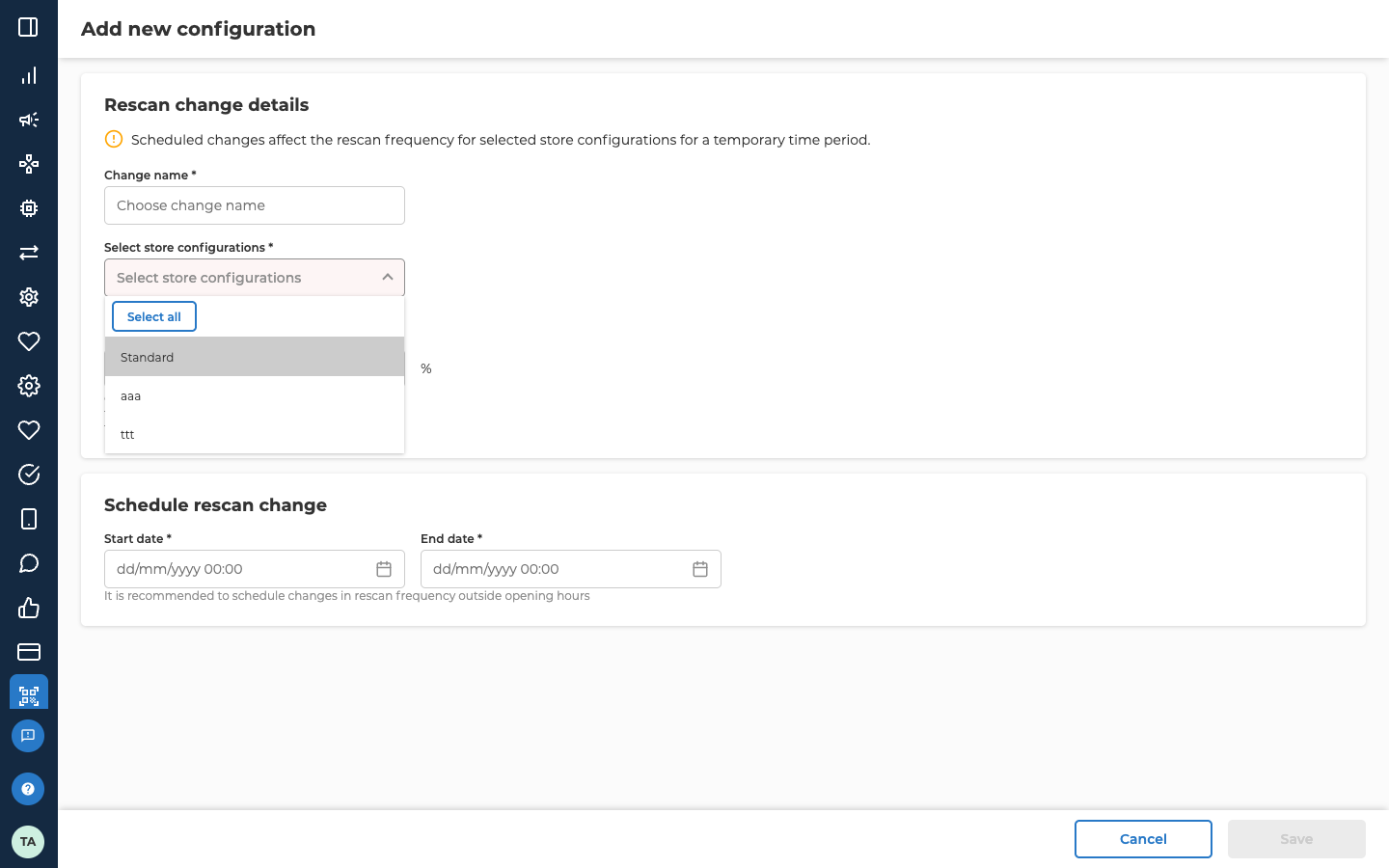This screenshot has width=1389, height=868.
Task: Open the mobile phone sidebar icon
Action: pyautogui.click(x=29, y=519)
